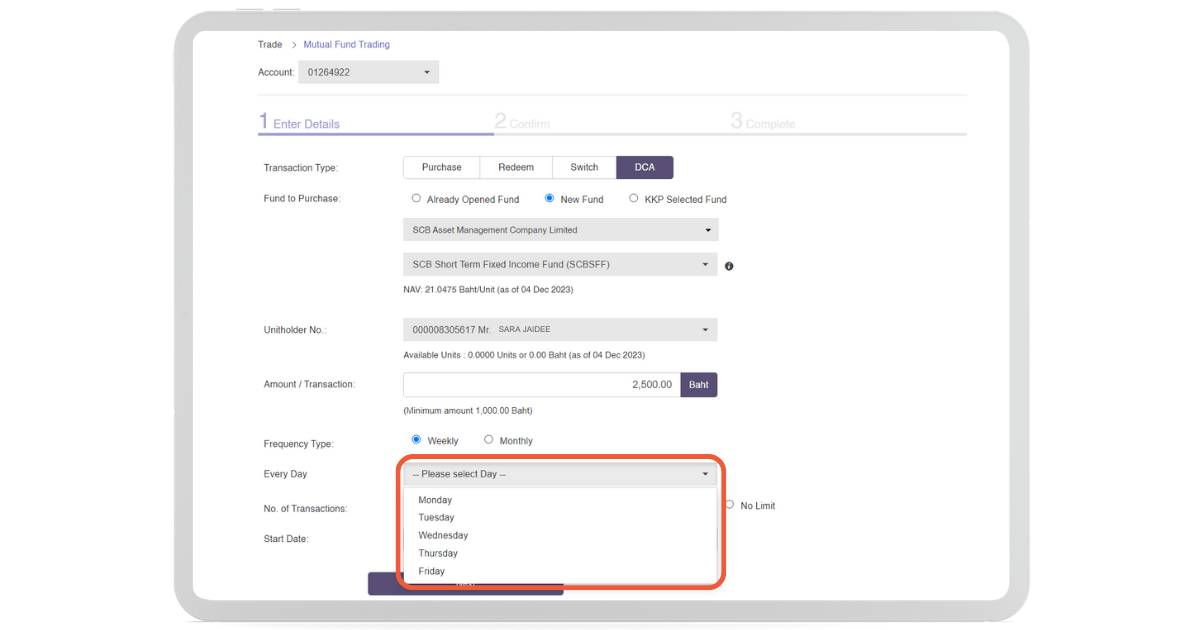
Task: Select the No Limit transactions option
Action: (730, 505)
